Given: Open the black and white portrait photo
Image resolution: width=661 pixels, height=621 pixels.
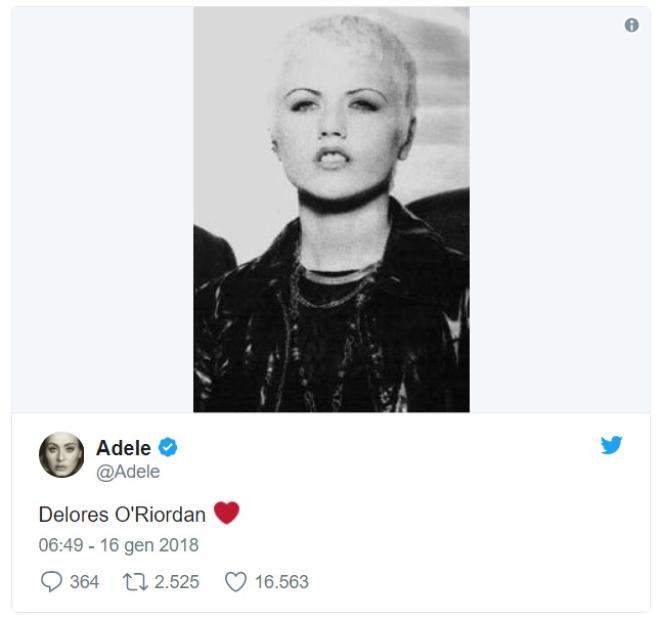Looking at the screenshot, I should [331, 210].
